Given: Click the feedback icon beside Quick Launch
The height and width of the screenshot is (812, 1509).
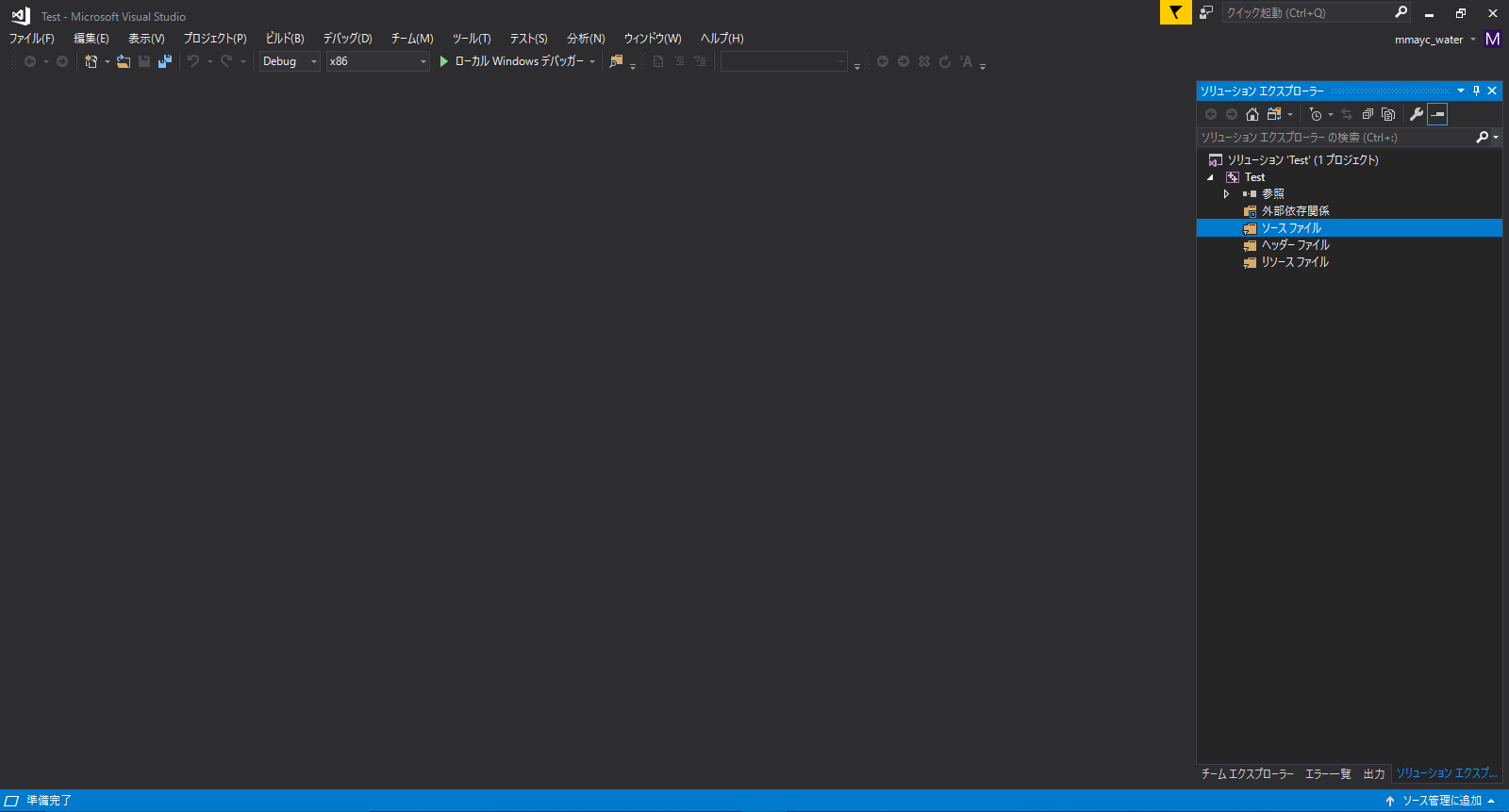Looking at the screenshot, I should (x=1206, y=12).
